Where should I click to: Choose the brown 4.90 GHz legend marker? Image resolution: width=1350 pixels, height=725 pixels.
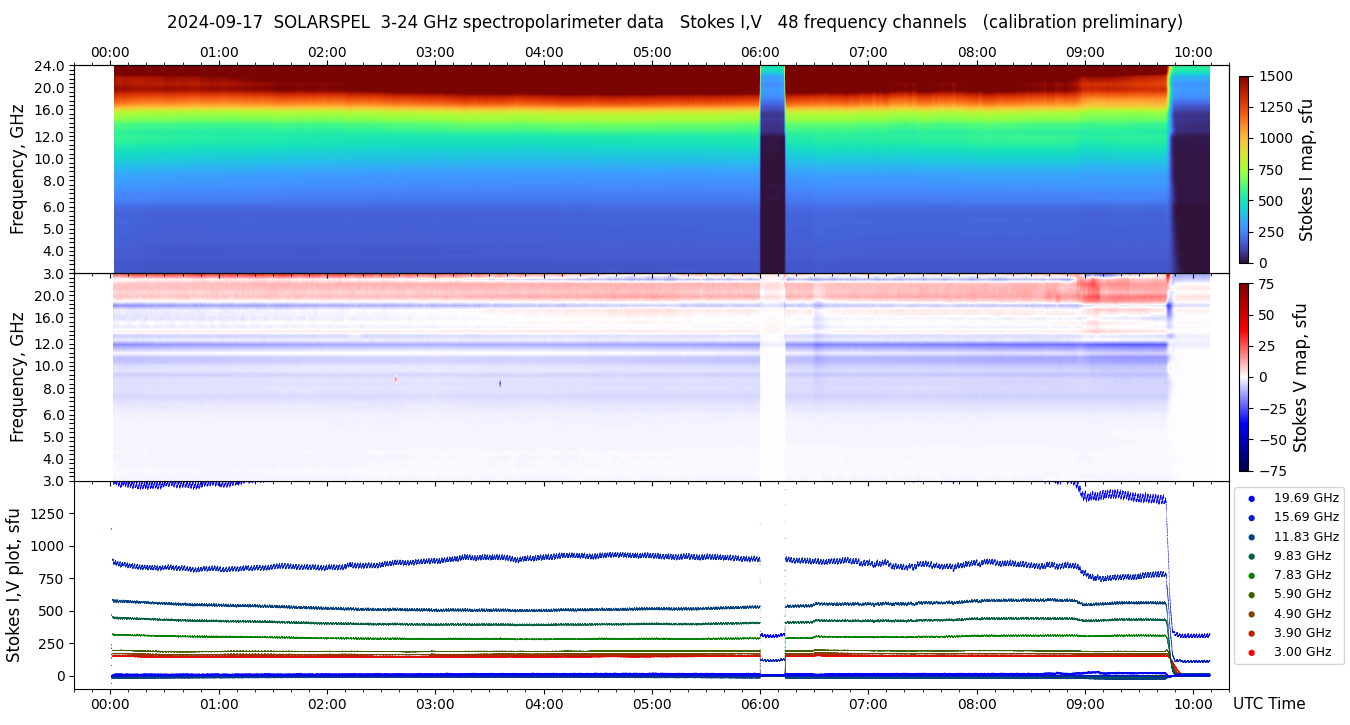point(1251,614)
